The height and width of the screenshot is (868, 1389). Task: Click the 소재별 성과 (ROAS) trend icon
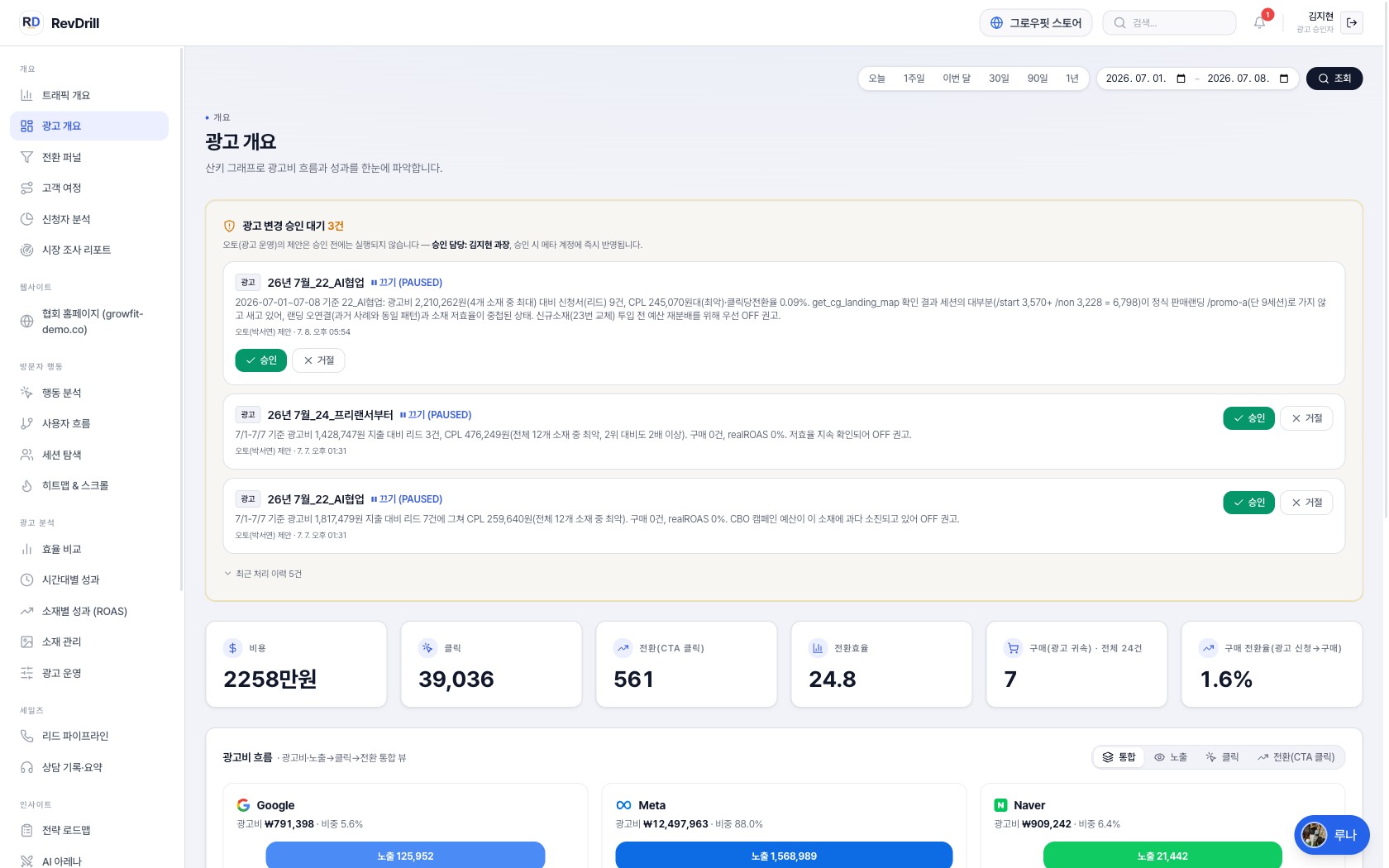[x=26, y=611]
